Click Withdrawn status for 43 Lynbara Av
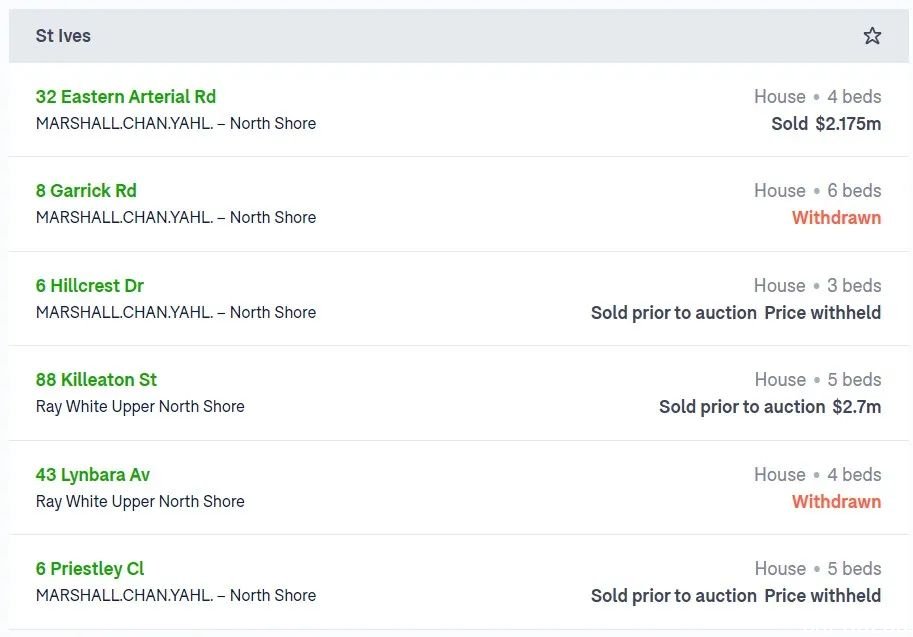The height and width of the screenshot is (637, 913). [836, 501]
